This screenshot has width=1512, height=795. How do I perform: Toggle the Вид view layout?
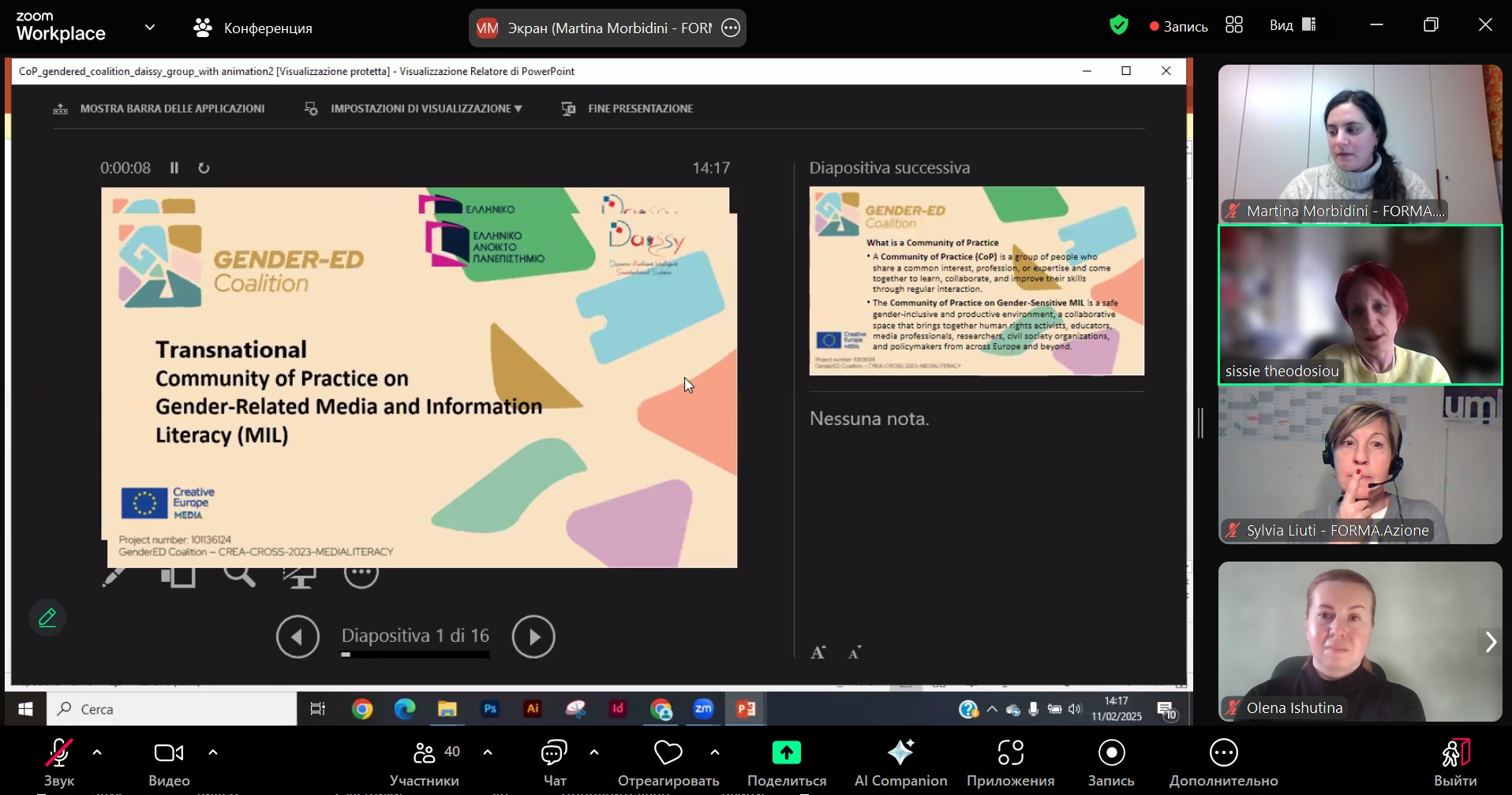coord(1293,25)
